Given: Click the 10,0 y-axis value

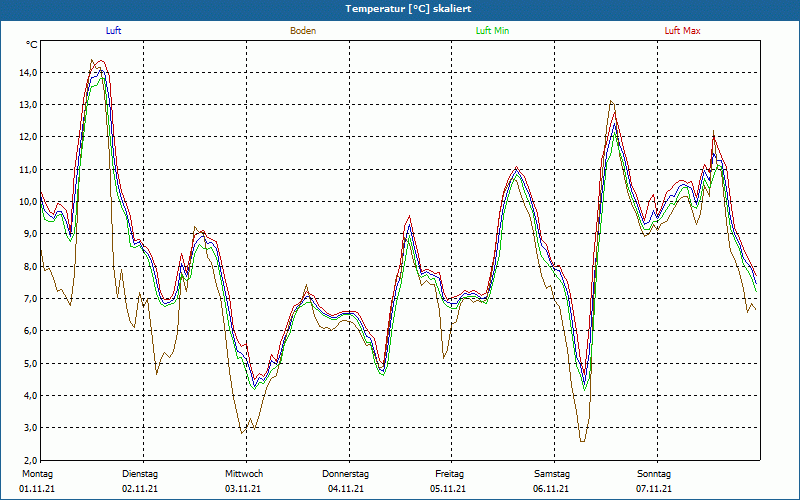Looking at the screenshot, I should (29, 202).
